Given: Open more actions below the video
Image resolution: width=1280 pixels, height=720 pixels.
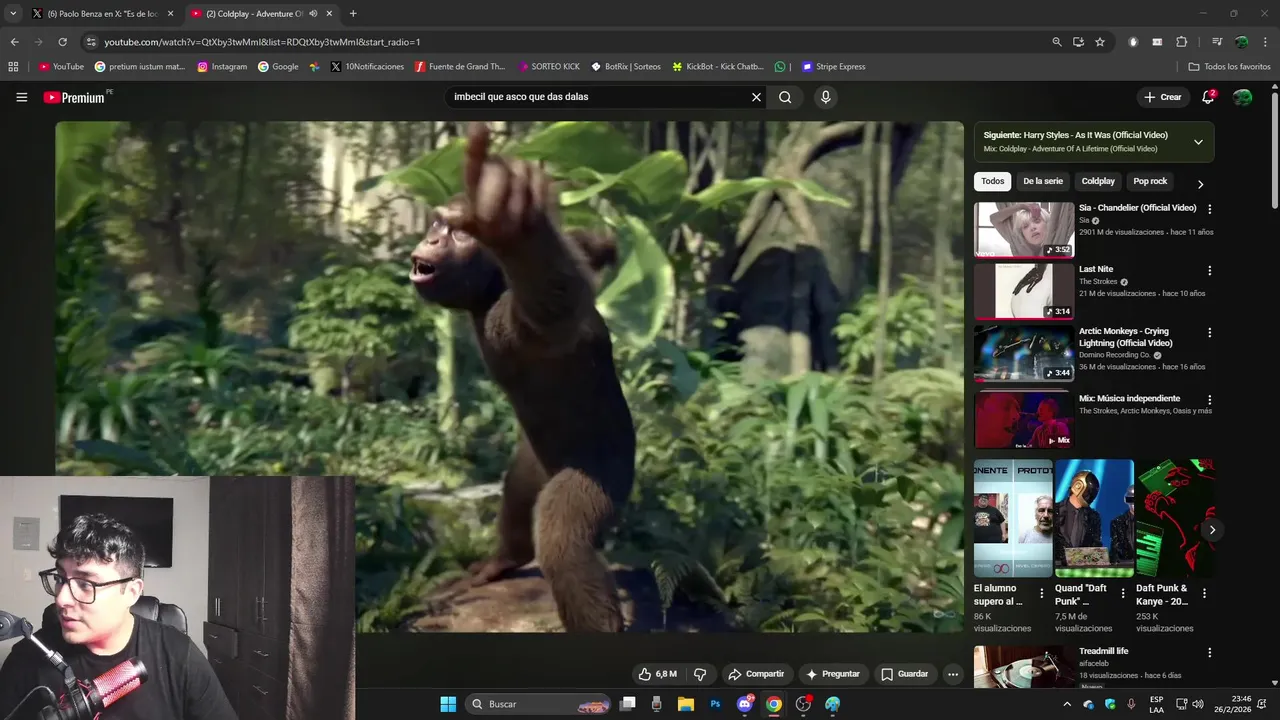Looking at the screenshot, I should (x=953, y=674).
